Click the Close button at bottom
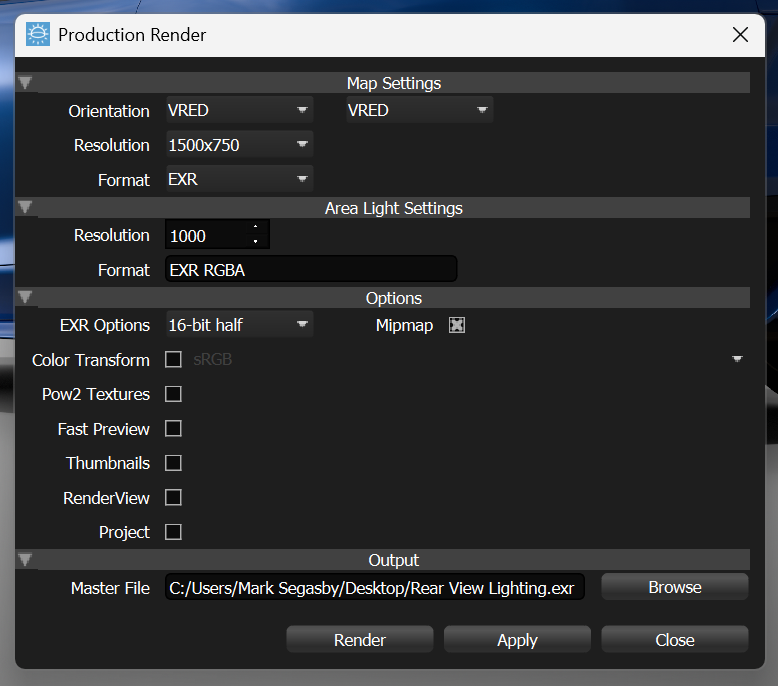Screen dimensions: 778x686 point(675,639)
